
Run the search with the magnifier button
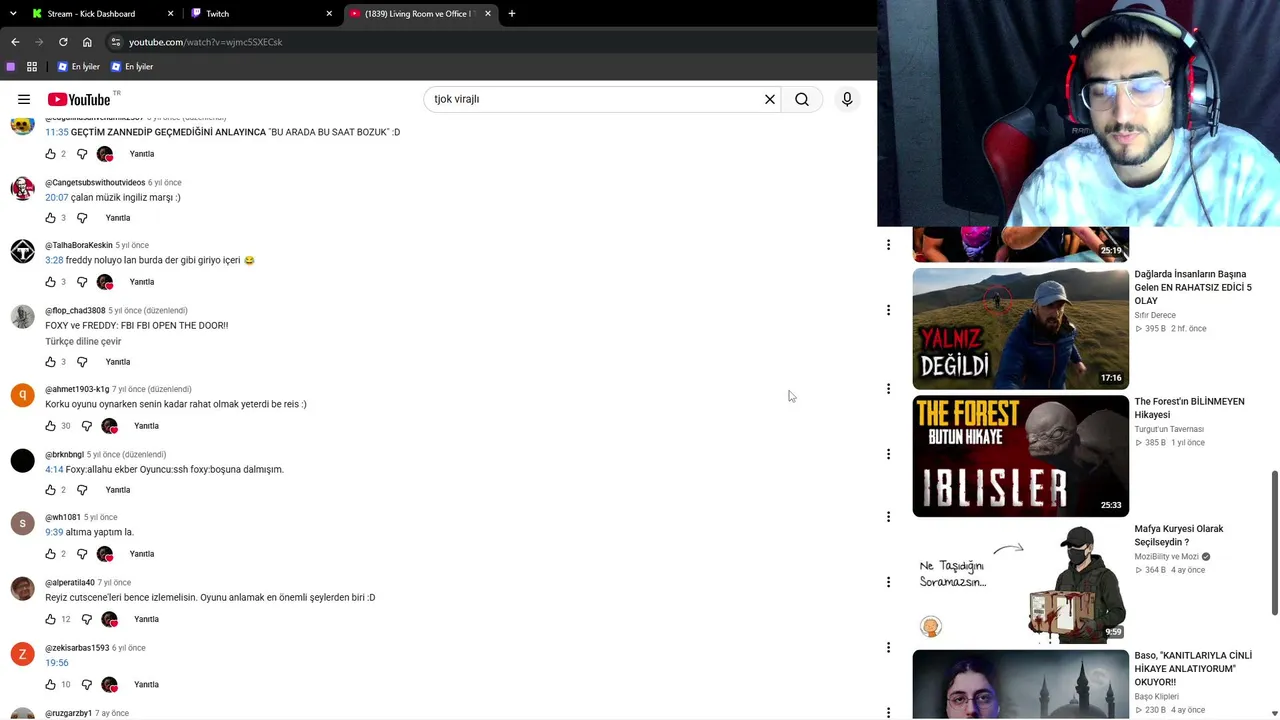click(802, 99)
